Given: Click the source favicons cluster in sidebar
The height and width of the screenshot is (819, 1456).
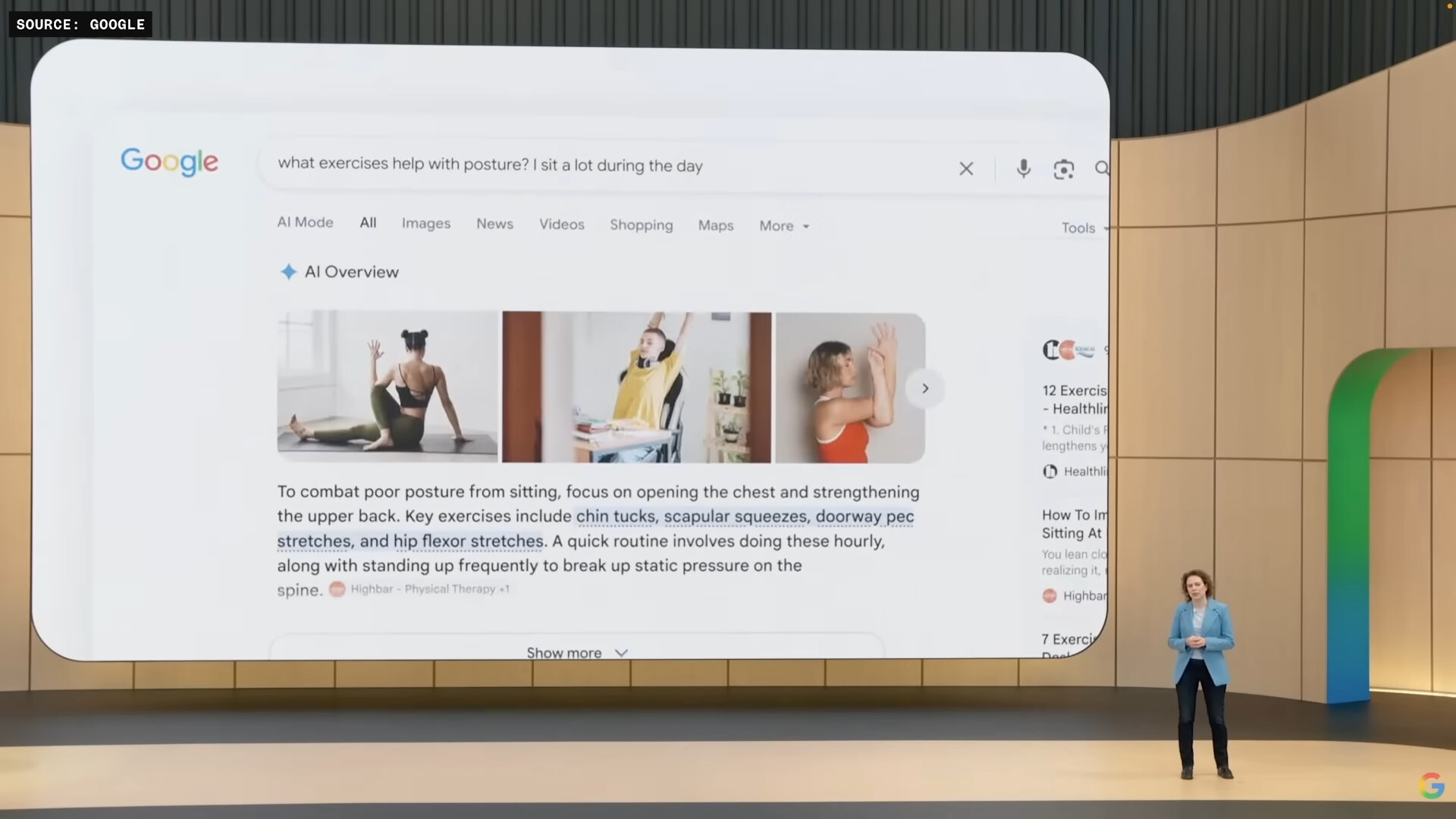Looking at the screenshot, I should coord(1070,350).
